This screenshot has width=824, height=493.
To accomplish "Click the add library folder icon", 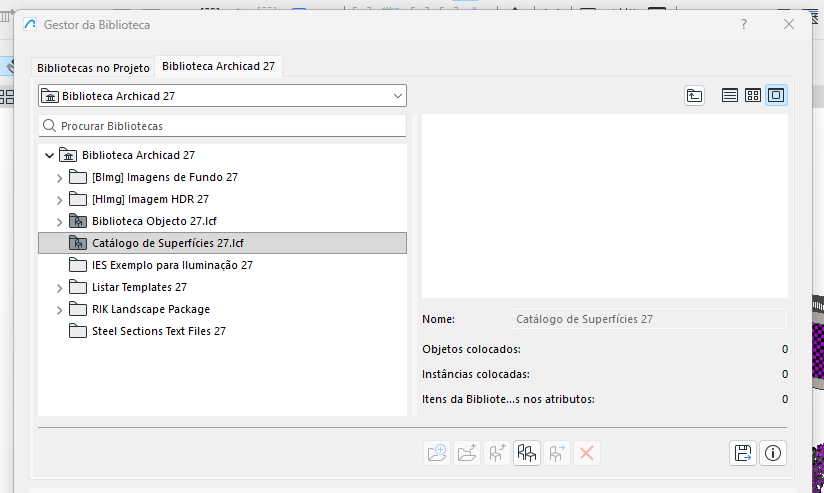I will tap(437, 453).
